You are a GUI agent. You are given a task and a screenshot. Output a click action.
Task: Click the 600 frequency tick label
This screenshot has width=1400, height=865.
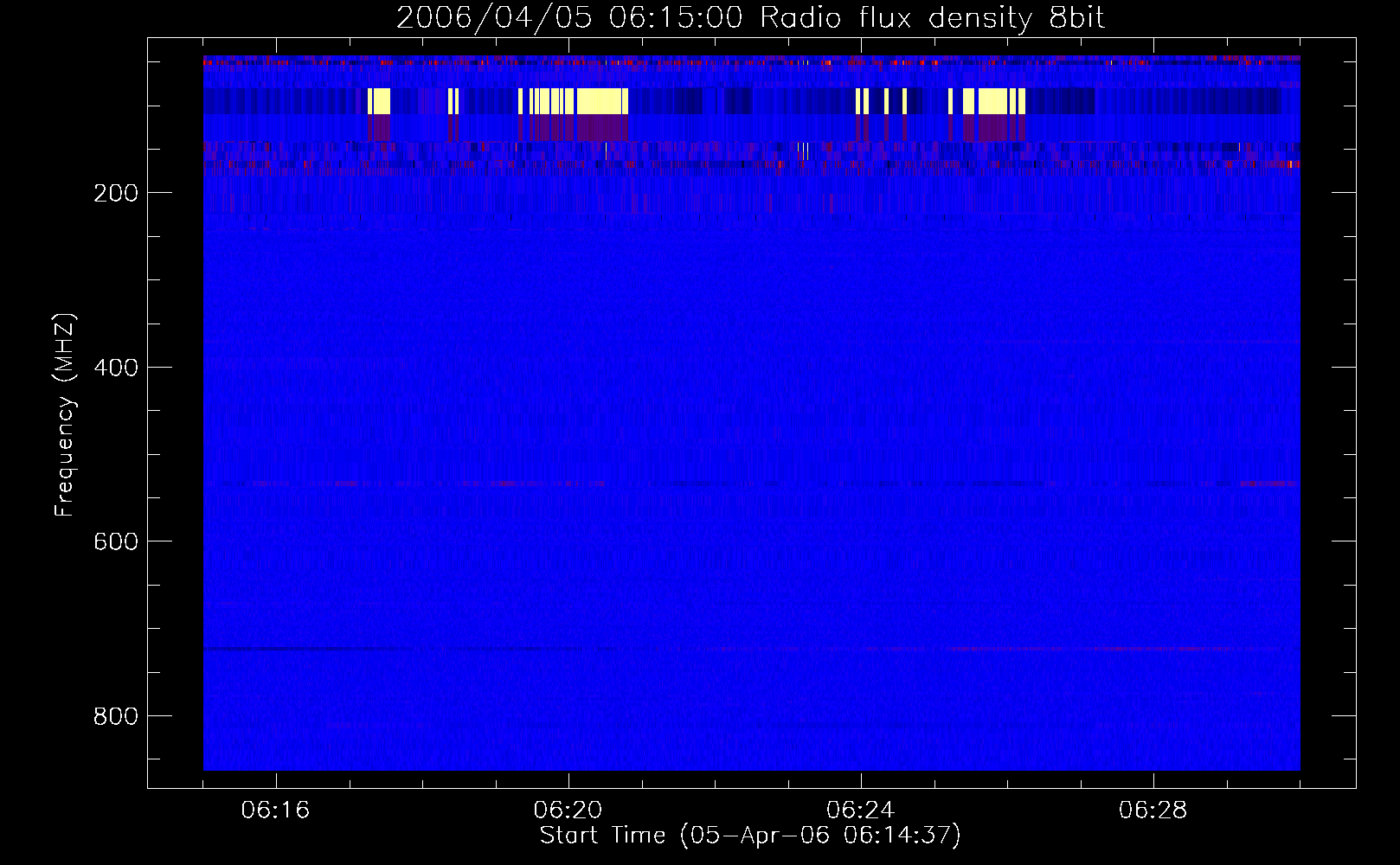(116, 541)
